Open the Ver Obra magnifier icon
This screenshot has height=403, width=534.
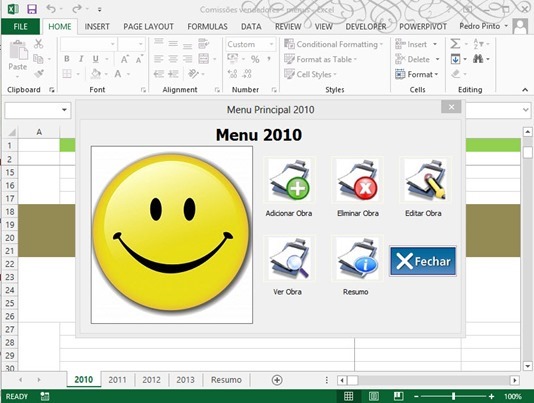pyautogui.click(x=289, y=259)
